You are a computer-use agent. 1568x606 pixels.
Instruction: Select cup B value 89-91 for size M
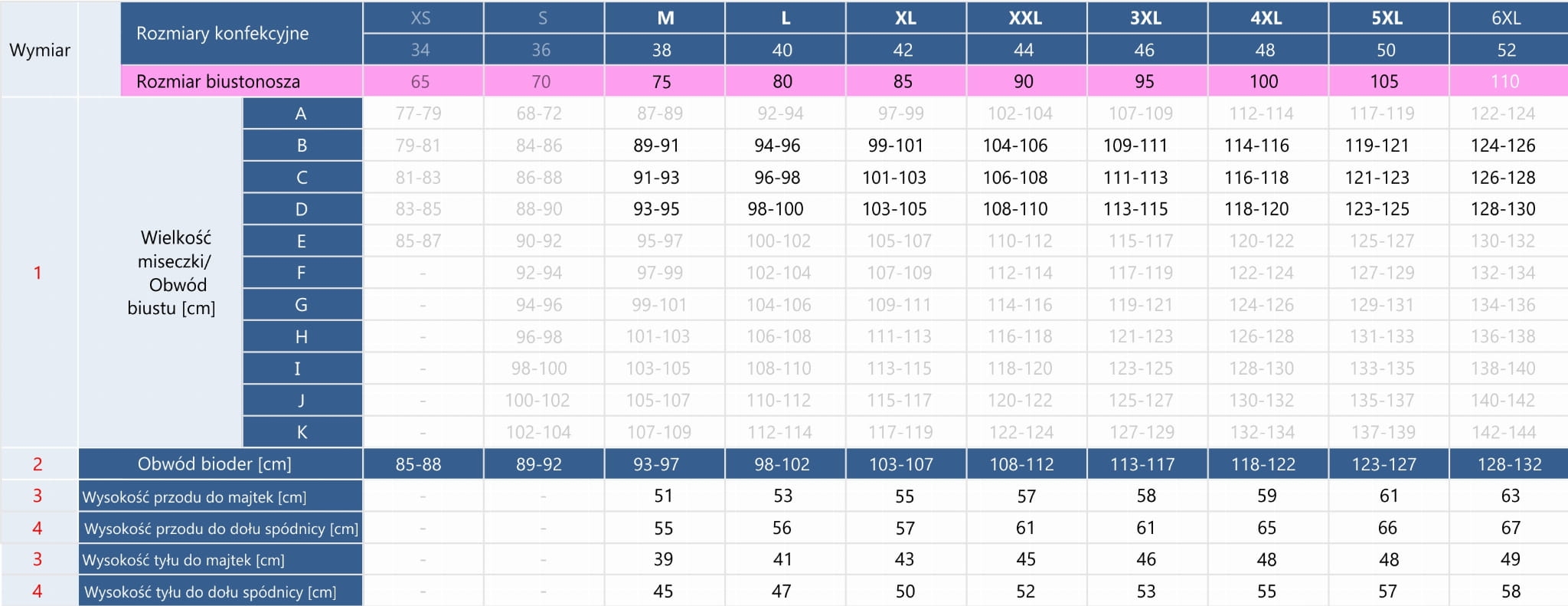click(656, 146)
